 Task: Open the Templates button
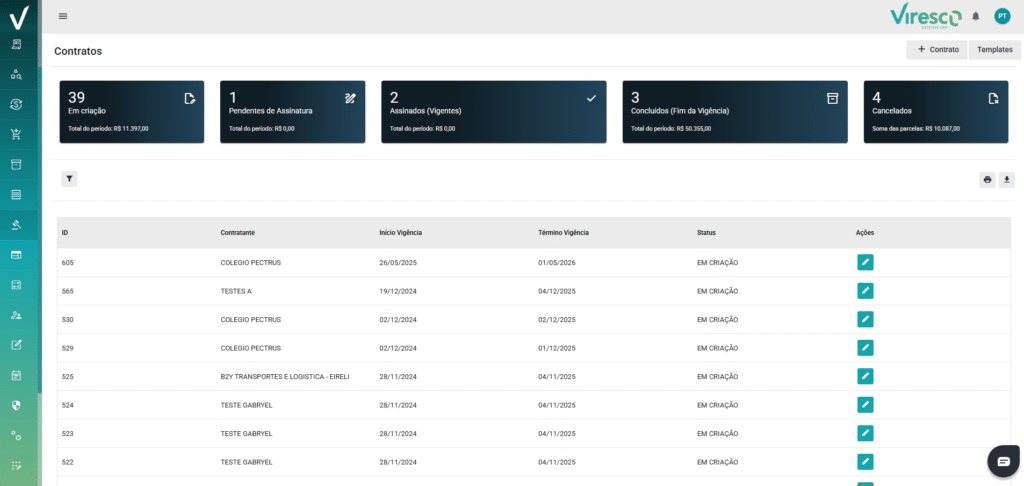pyautogui.click(x=994, y=49)
